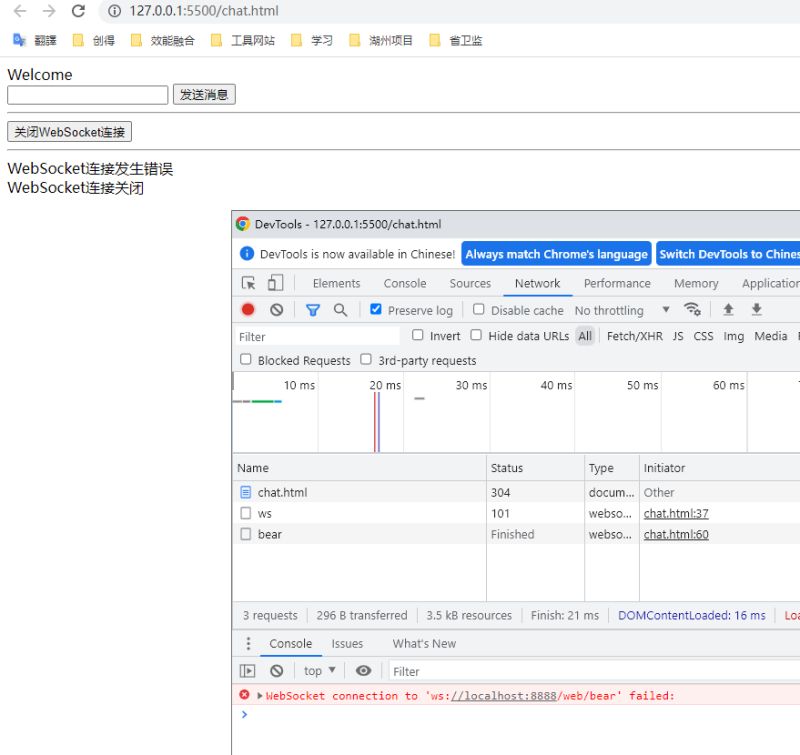
Task: Check 3rd-party requests
Action: click(366, 359)
